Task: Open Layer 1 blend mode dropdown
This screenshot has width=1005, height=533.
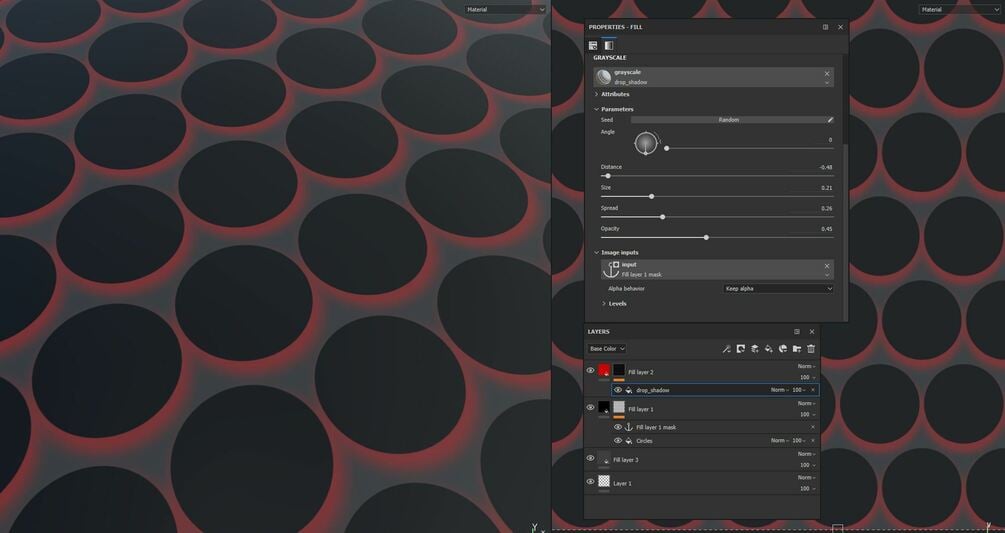Action: click(x=806, y=478)
